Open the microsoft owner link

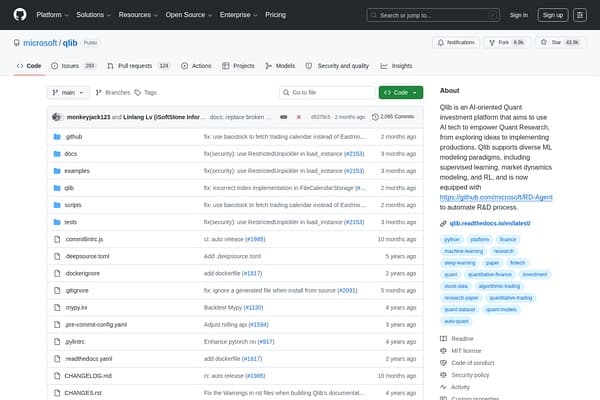(x=40, y=43)
